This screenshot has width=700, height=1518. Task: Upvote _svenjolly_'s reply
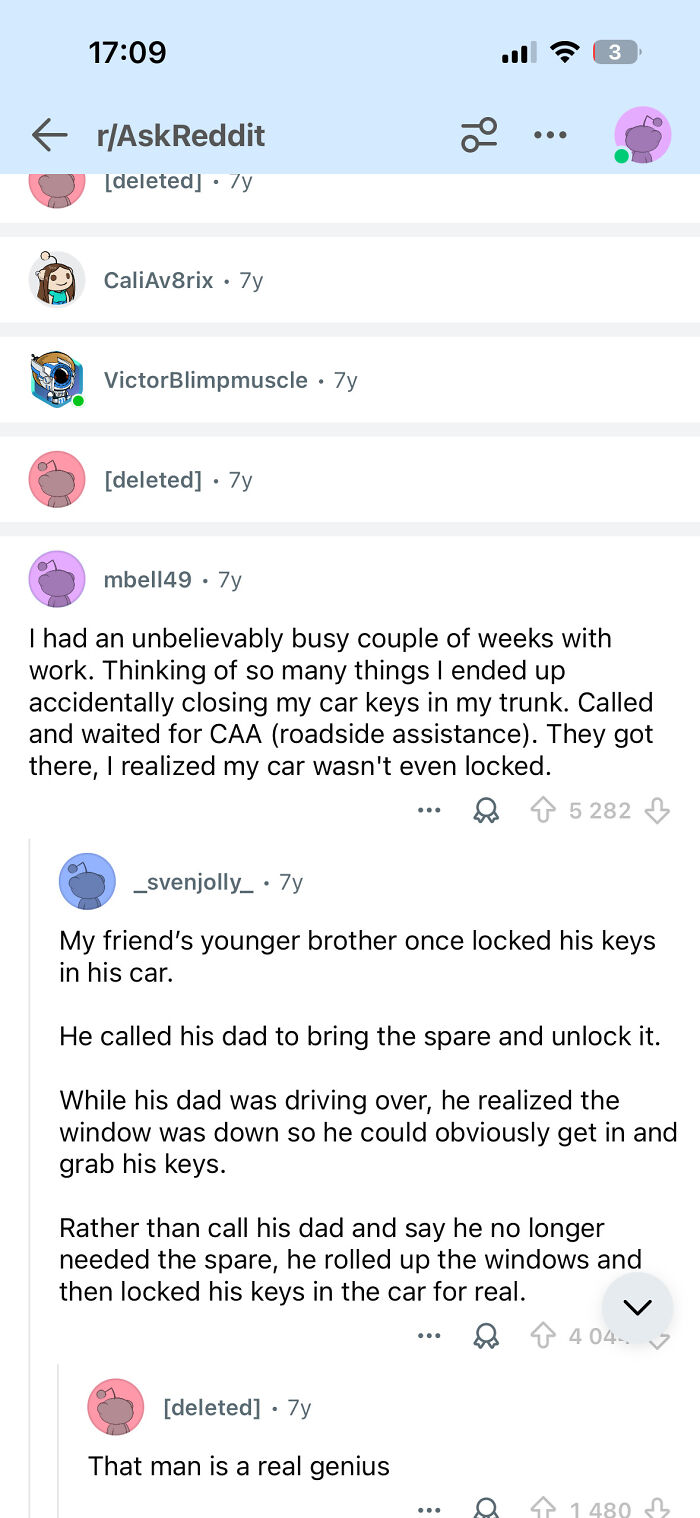click(x=543, y=1337)
